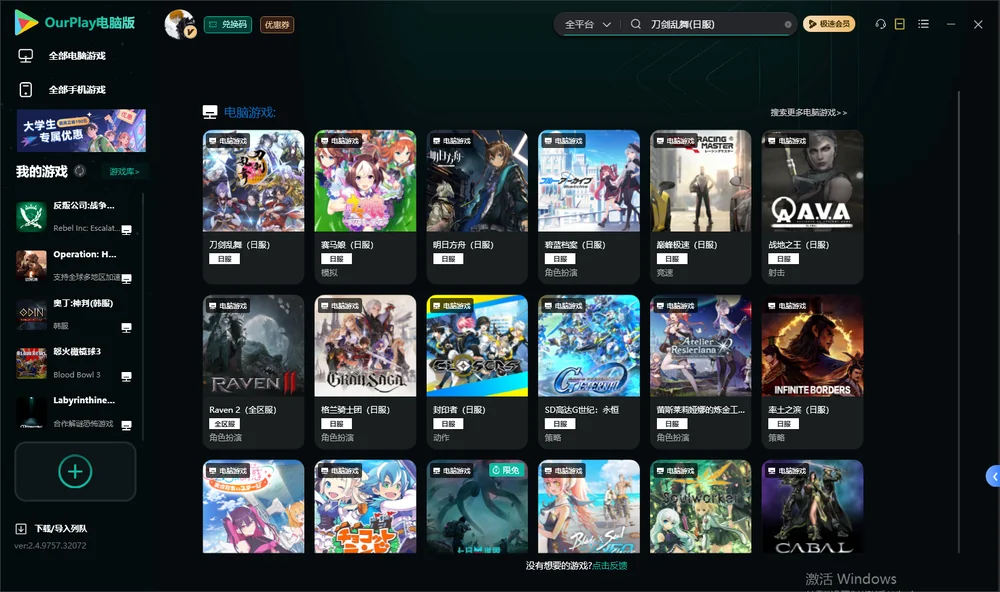Open the 巅峰极速 (日服) Racing Master card

(700, 207)
